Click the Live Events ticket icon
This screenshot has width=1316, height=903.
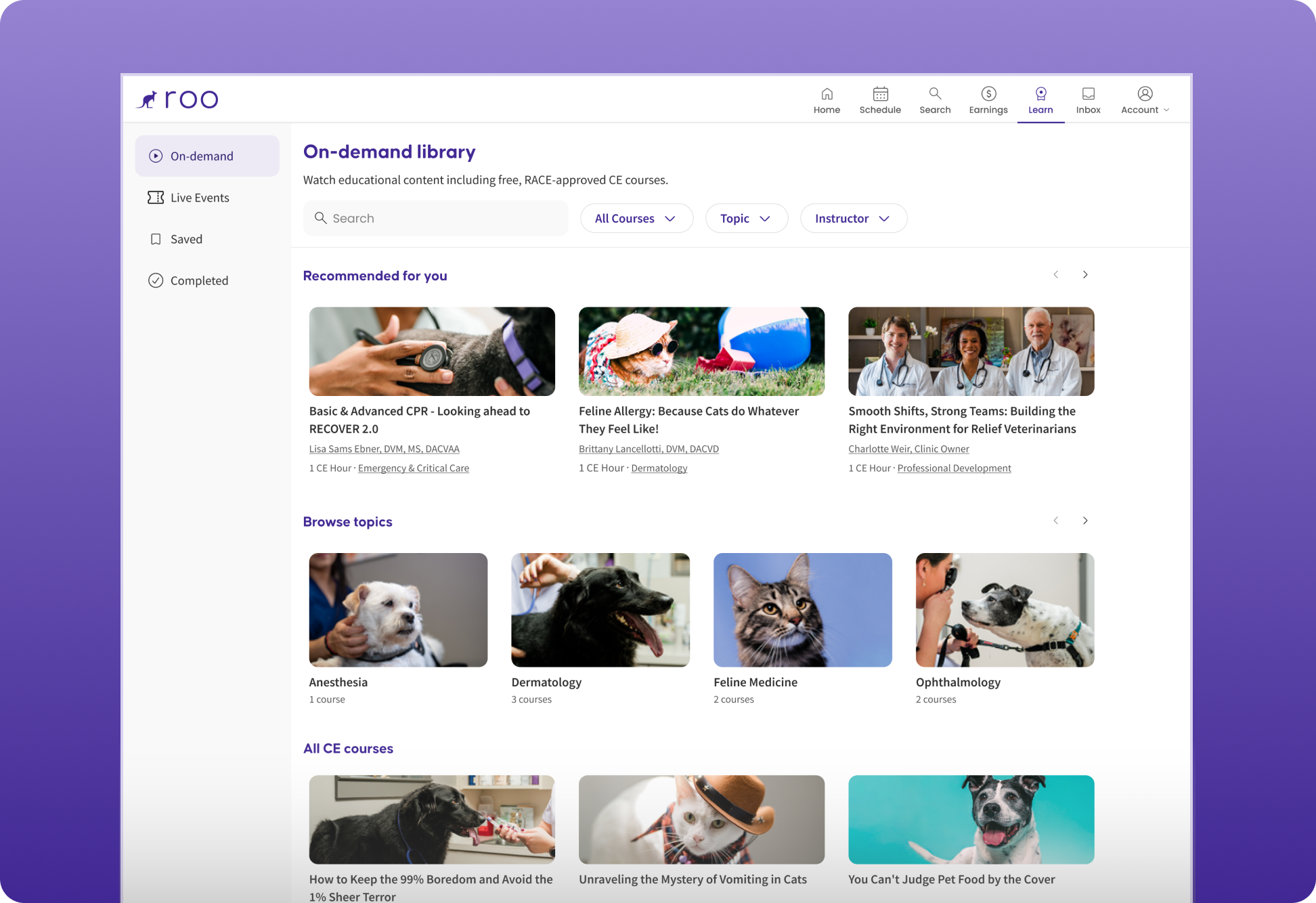[x=156, y=197]
